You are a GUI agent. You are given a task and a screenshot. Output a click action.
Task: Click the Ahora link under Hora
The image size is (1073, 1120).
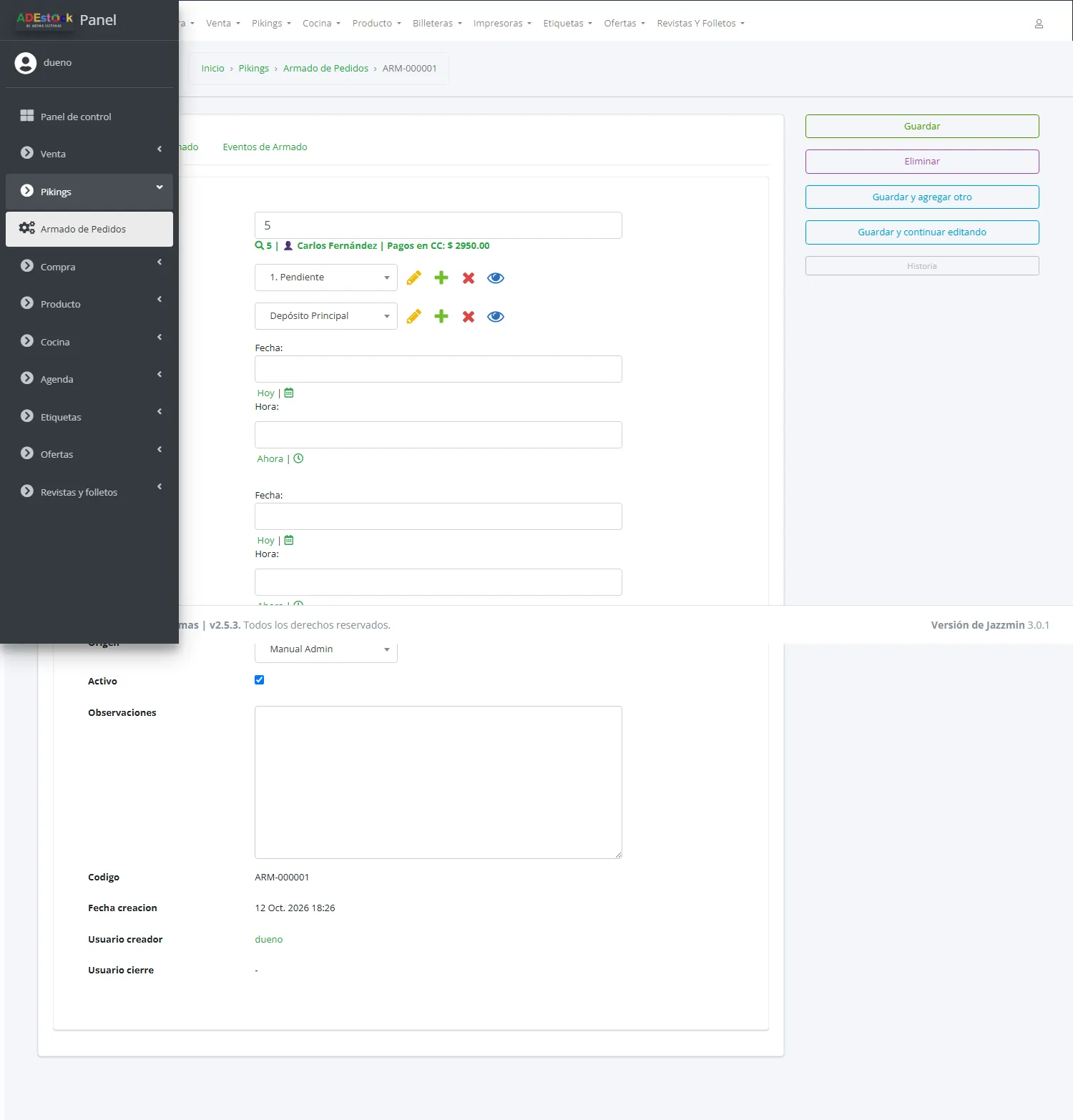270,458
